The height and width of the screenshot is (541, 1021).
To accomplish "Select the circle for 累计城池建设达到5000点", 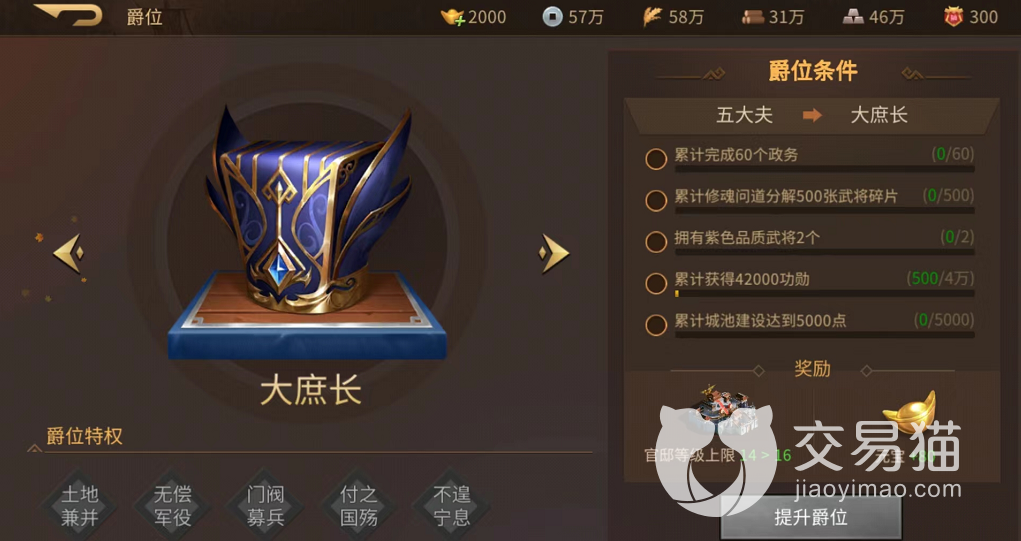I will coord(656,324).
